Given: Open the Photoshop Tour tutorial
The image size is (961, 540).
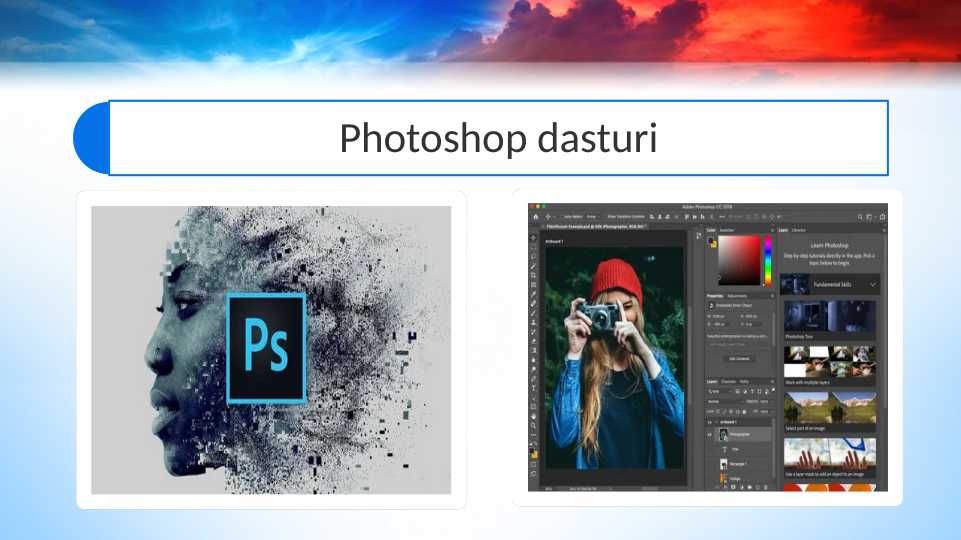Looking at the screenshot, I should tap(829, 320).
